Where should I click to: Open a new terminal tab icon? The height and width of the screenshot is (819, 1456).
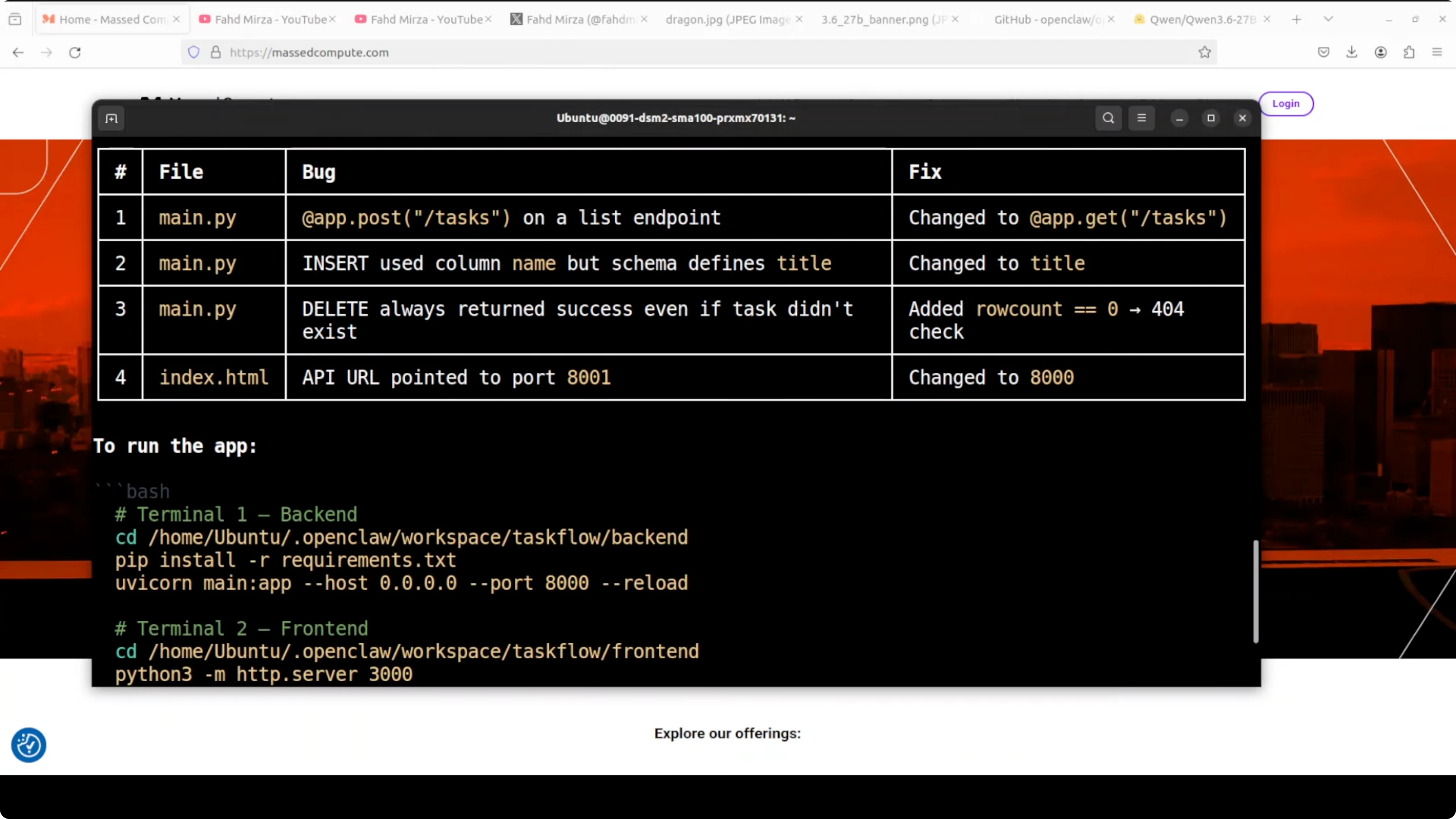coord(111,119)
